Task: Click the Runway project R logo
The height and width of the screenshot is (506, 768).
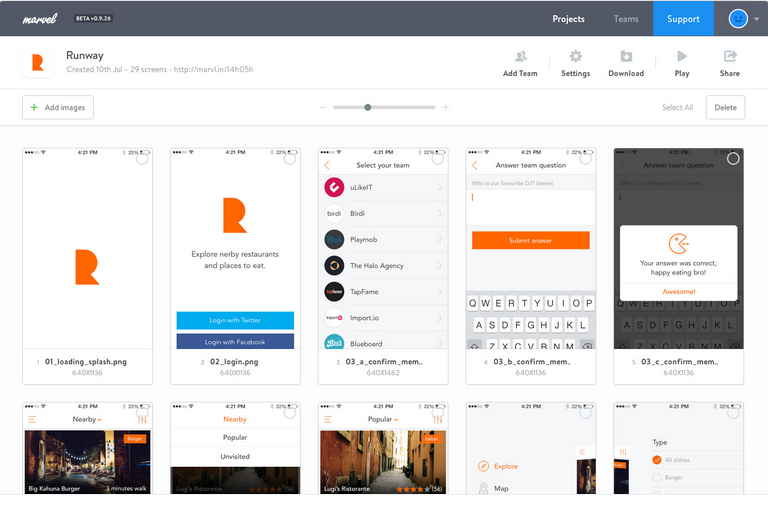Action: click(x=38, y=63)
